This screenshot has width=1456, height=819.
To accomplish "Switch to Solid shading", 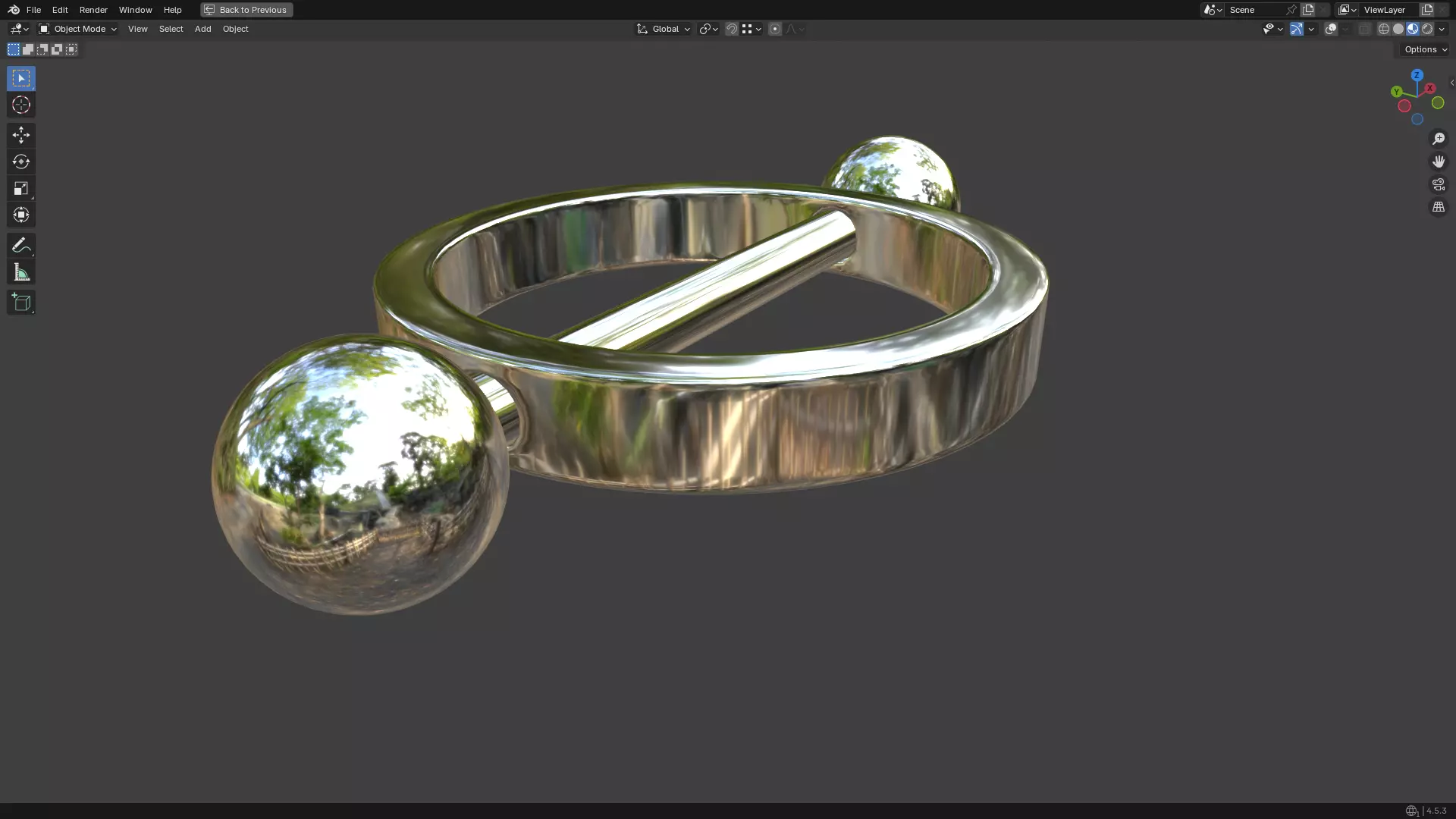I will (1398, 29).
